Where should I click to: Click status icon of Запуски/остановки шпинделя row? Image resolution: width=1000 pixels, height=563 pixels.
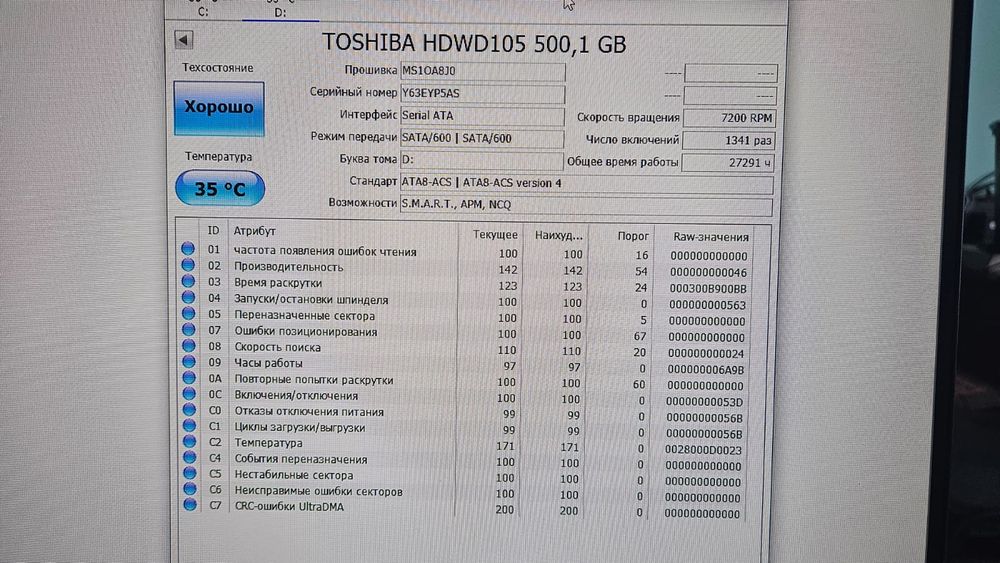(x=188, y=297)
